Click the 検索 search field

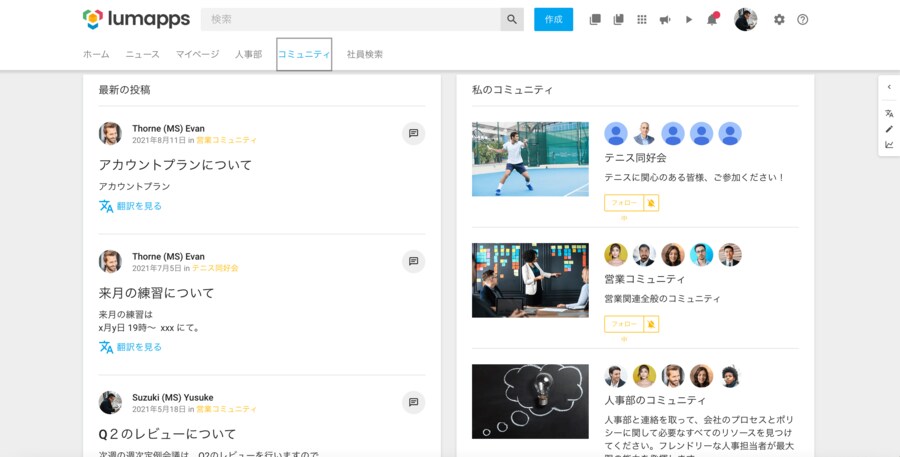(x=350, y=19)
